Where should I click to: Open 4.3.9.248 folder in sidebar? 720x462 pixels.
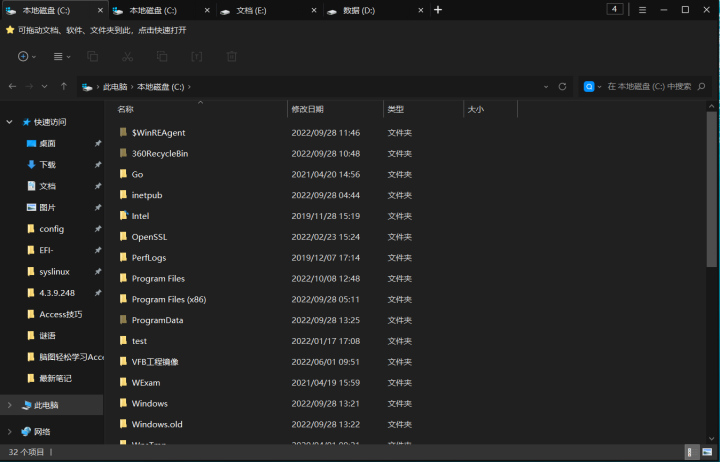pyautogui.click(x=57, y=293)
